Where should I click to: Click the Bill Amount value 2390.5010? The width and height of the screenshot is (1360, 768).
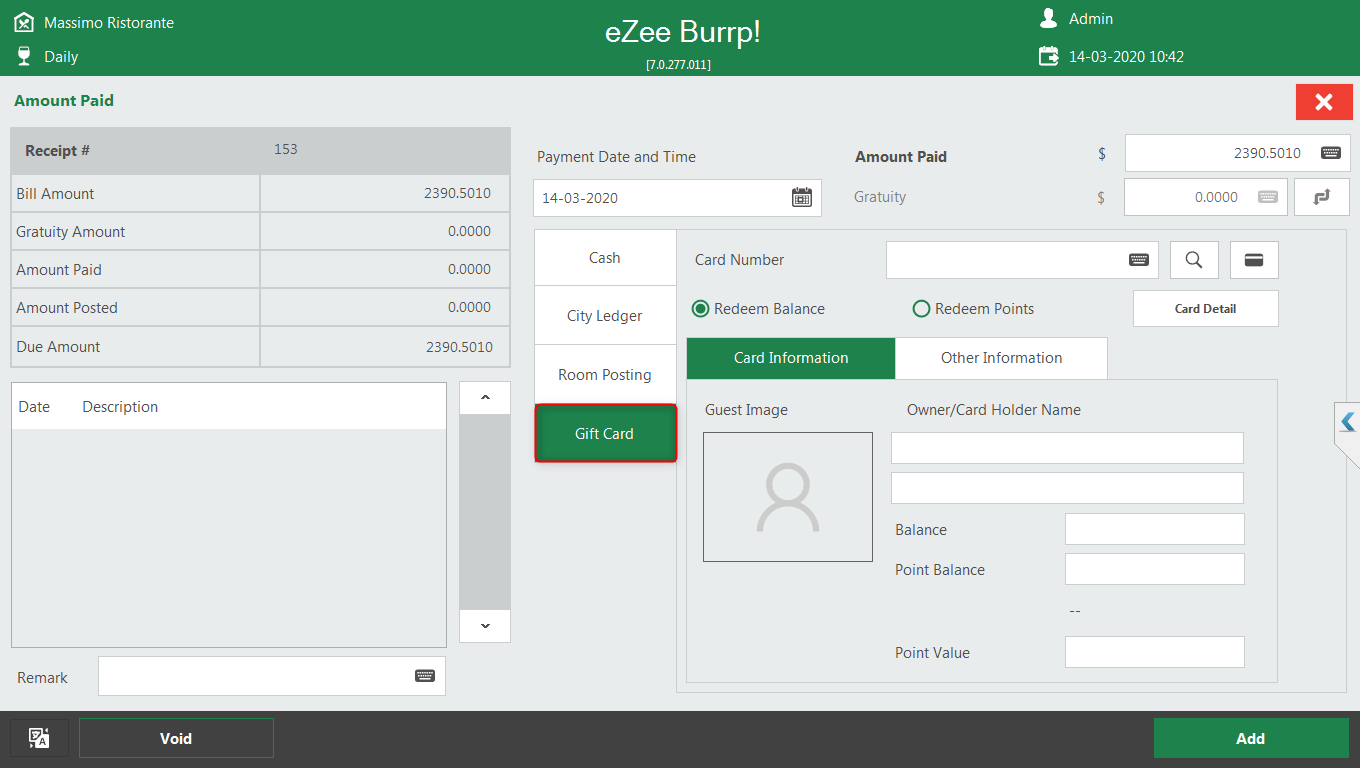(x=457, y=193)
